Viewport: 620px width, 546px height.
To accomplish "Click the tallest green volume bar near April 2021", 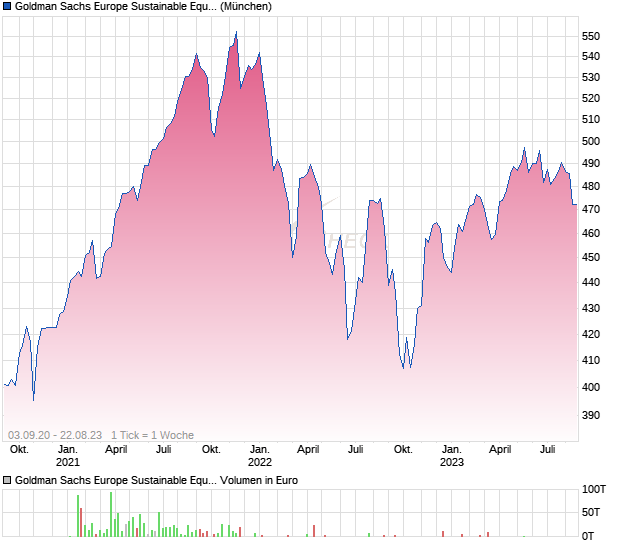I will pyautogui.click(x=111, y=514).
